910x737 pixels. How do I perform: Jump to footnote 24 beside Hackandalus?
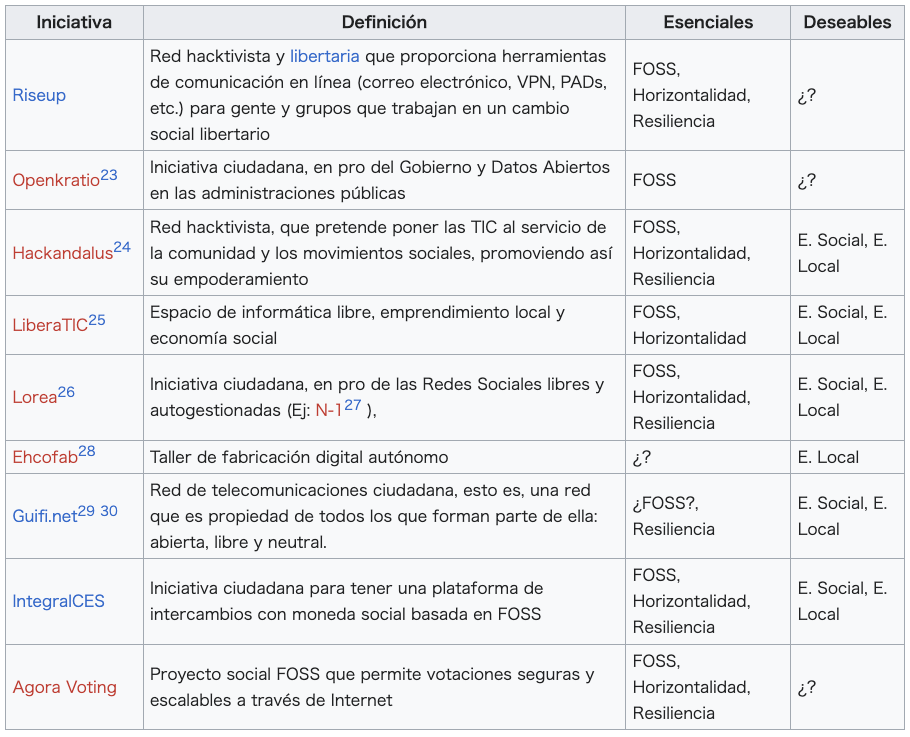pos(122,248)
